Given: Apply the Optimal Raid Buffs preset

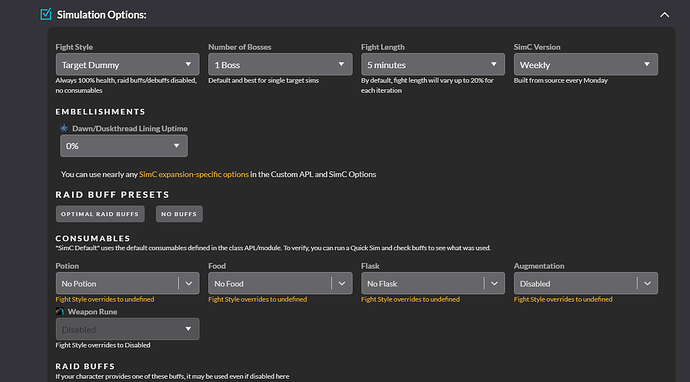Looking at the screenshot, I should (100, 214).
